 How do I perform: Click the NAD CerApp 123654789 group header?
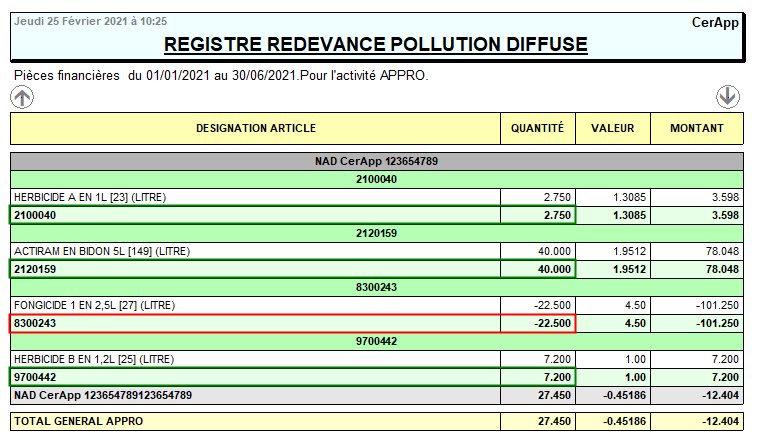pos(377,161)
